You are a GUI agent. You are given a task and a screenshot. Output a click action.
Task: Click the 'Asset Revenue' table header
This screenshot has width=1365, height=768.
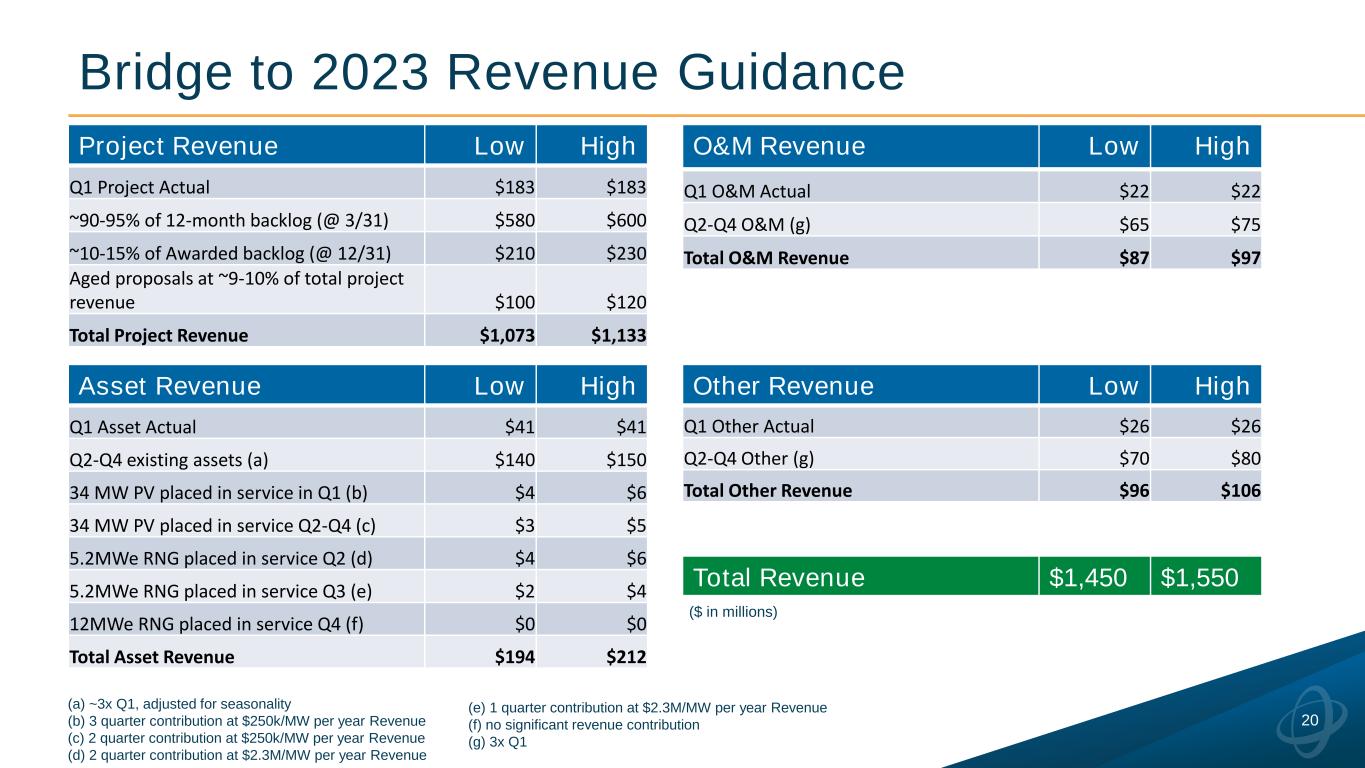click(x=170, y=387)
